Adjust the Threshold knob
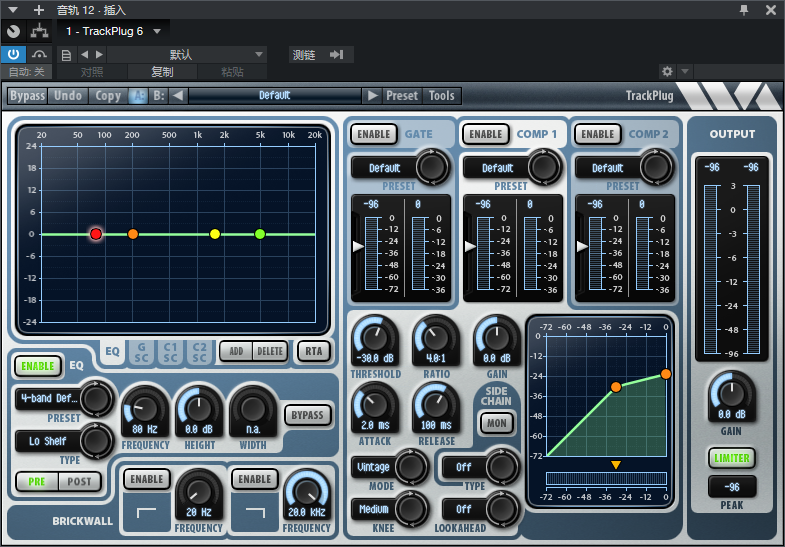Image resolution: width=785 pixels, height=547 pixels. [375, 338]
